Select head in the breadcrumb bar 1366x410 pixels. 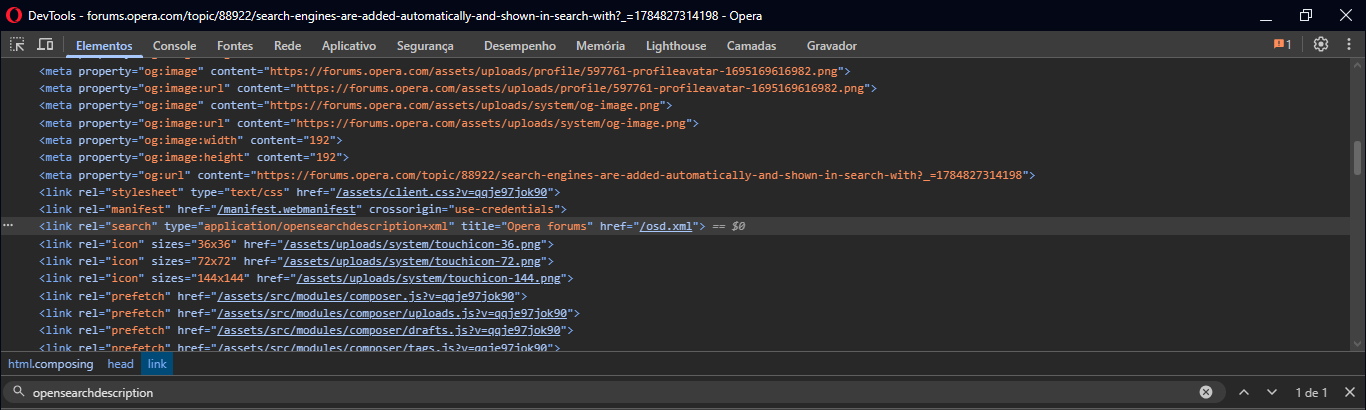point(120,364)
